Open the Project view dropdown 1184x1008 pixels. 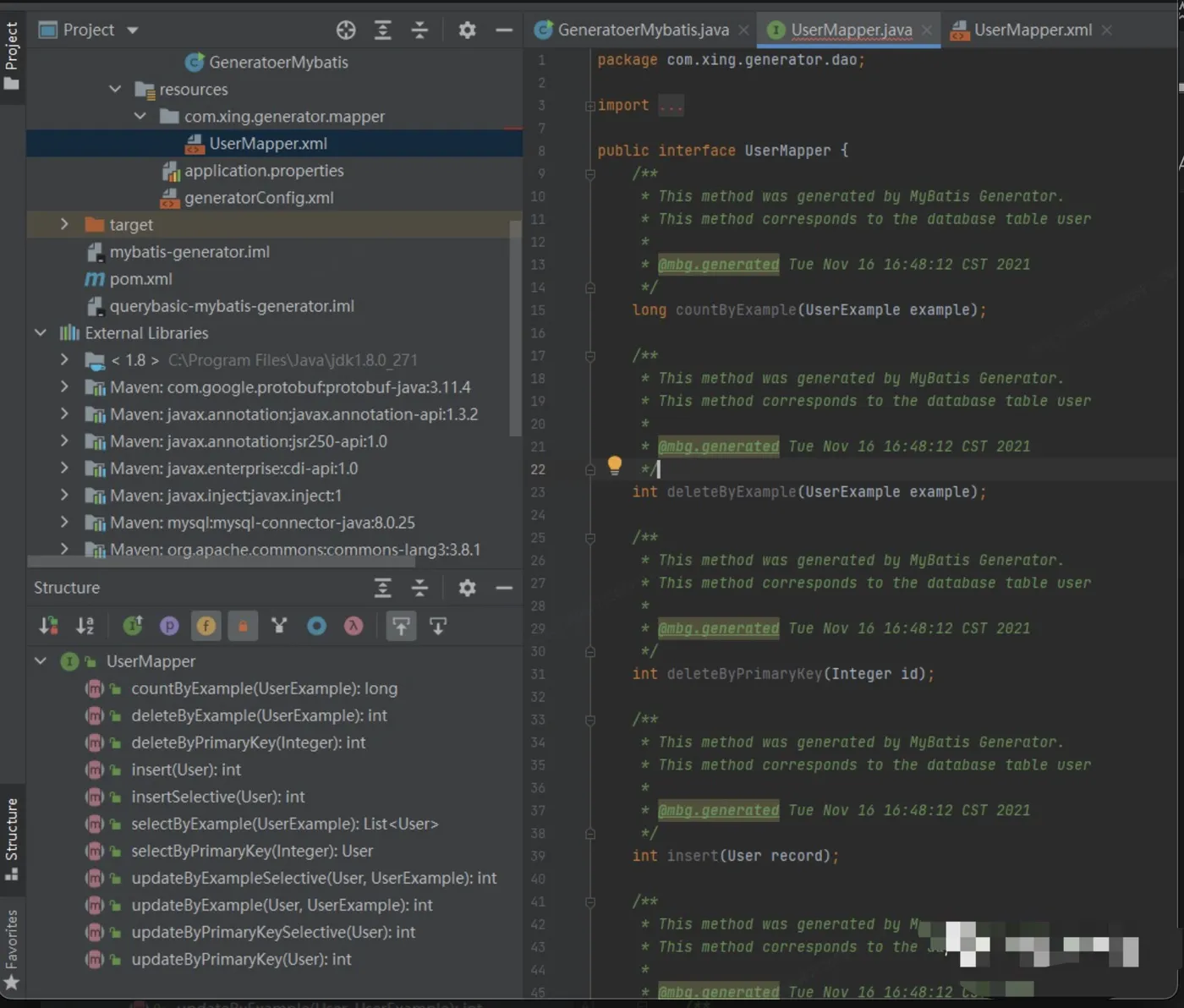[x=133, y=30]
